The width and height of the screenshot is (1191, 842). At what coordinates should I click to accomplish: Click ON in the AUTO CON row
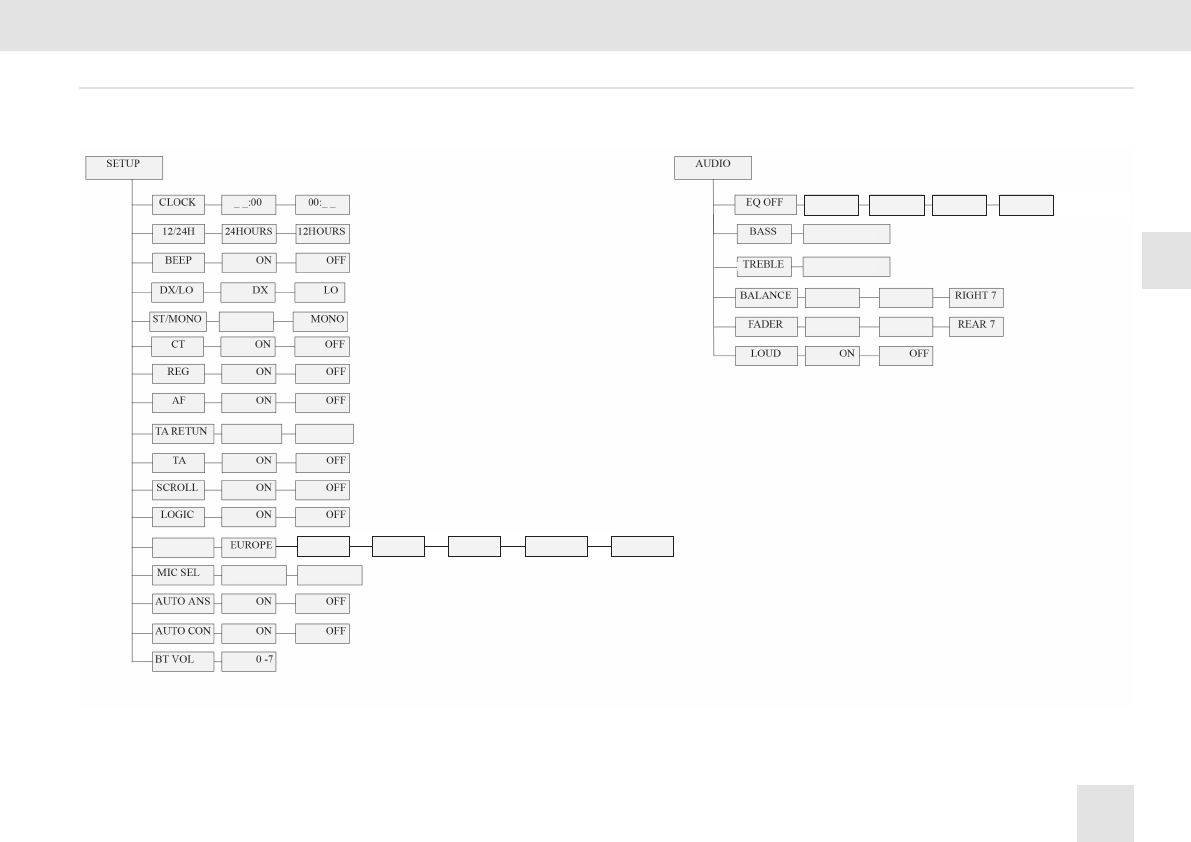tap(248, 633)
